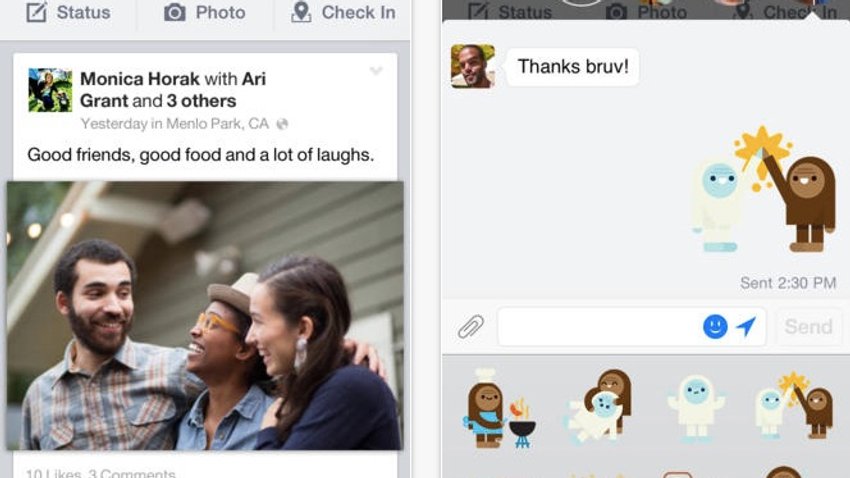The width and height of the screenshot is (850, 478).
Task: Click the dimmed Photo tab behind chat
Action: (646, 12)
